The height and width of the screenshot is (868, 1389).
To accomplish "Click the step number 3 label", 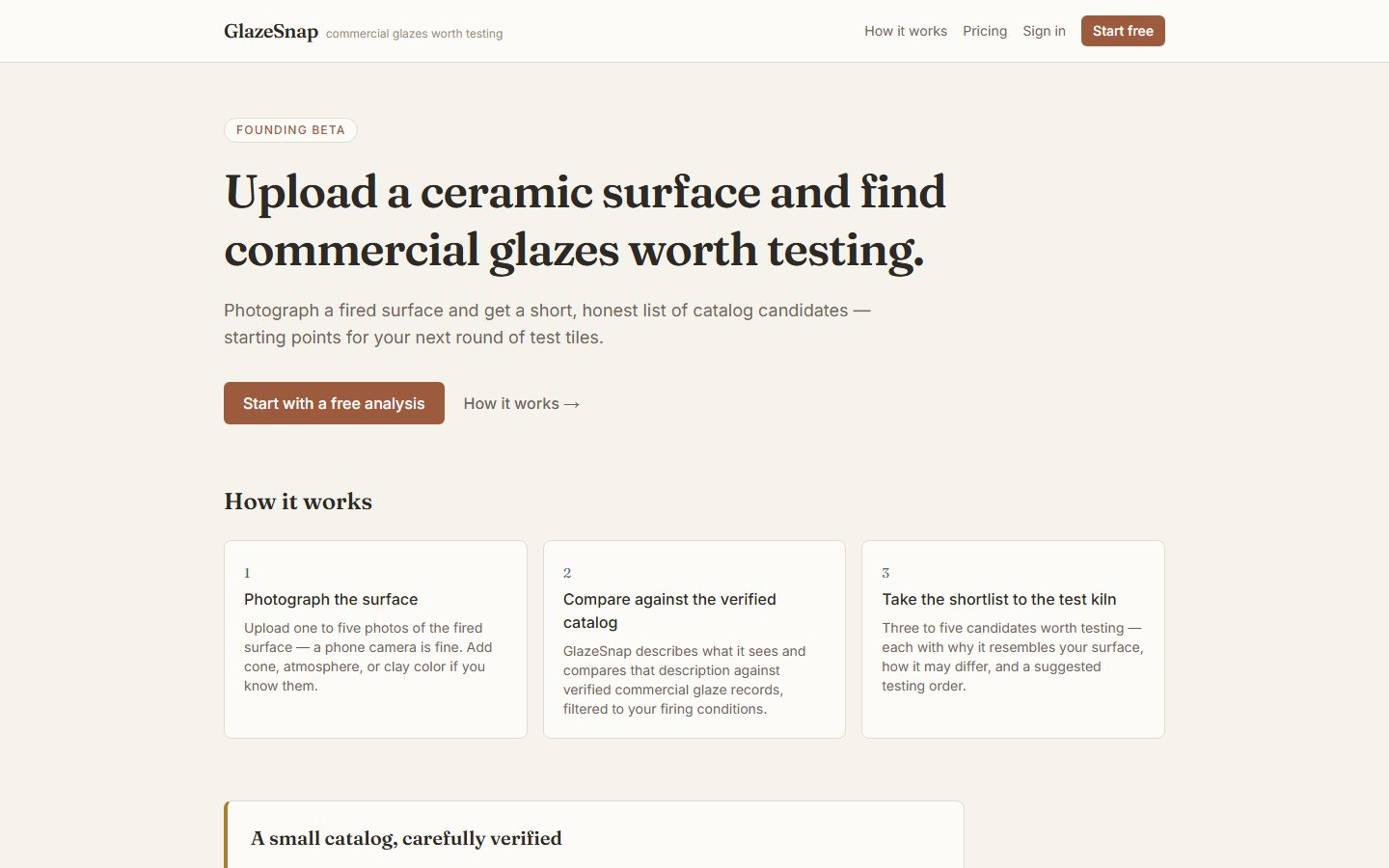I will click(x=885, y=573).
